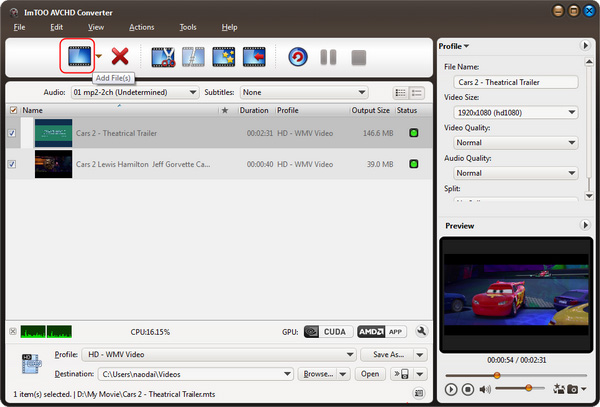Mute the preview speaker icon
Image resolution: width=600 pixels, height=407 pixels.
coord(484,389)
